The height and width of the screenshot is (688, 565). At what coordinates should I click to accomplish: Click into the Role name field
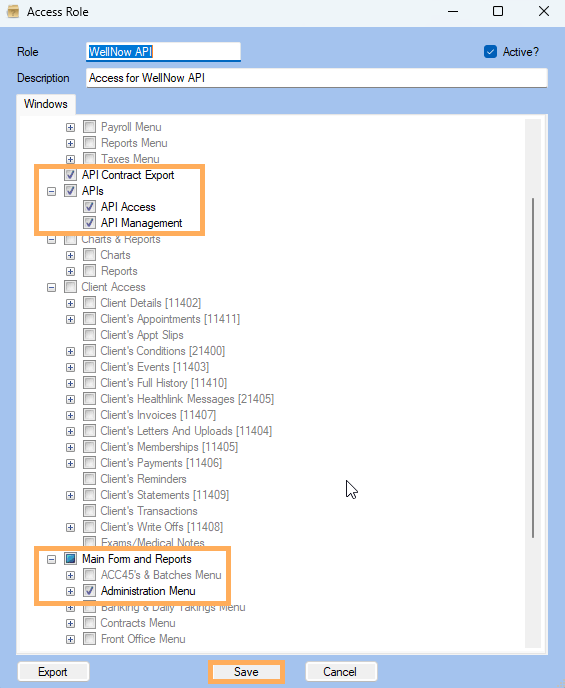pos(163,52)
